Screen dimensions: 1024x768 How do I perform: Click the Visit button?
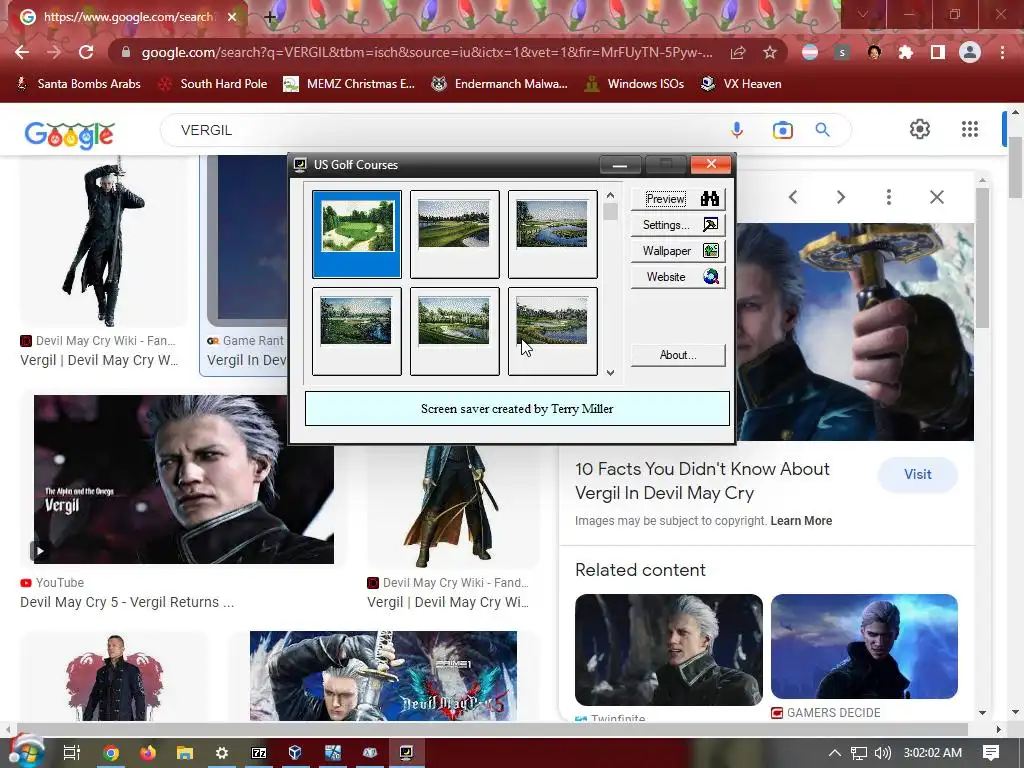tap(918, 474)
